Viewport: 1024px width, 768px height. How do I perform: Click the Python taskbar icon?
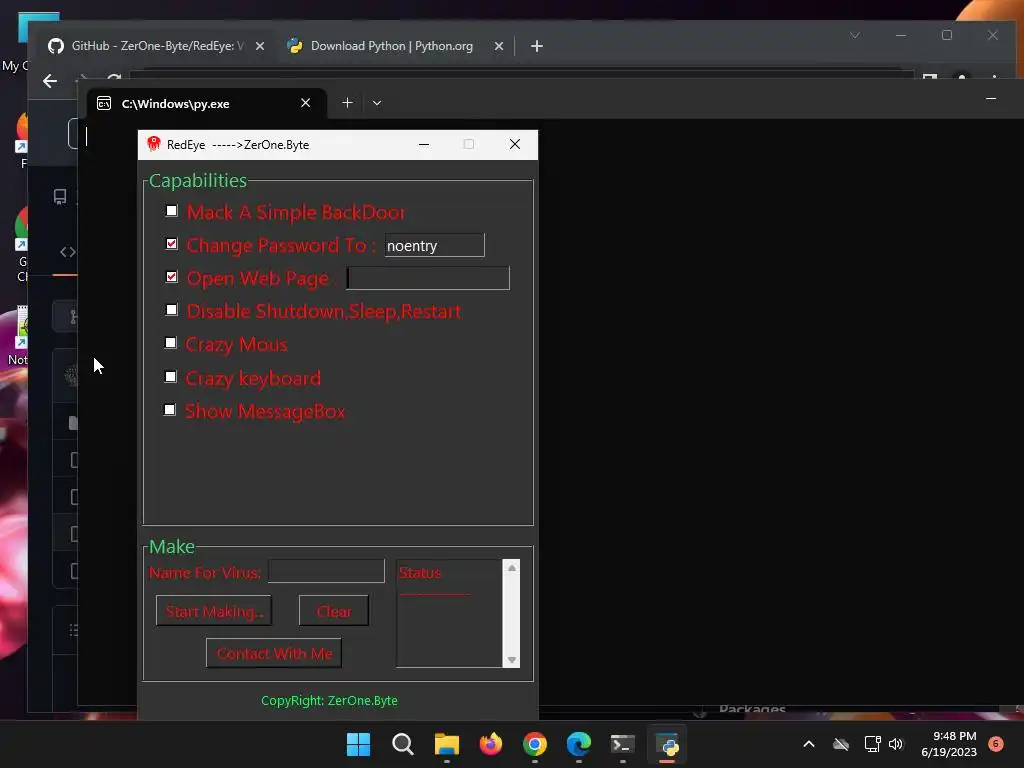[x=667, y=744]
